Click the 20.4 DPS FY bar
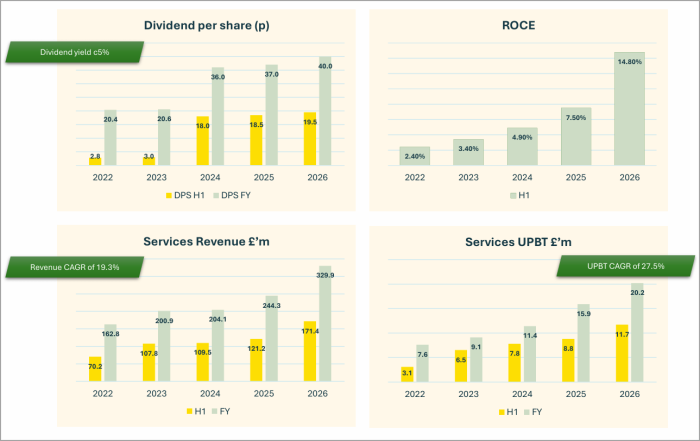This screenshot has width=700, height=441. (x=110, y=138)
